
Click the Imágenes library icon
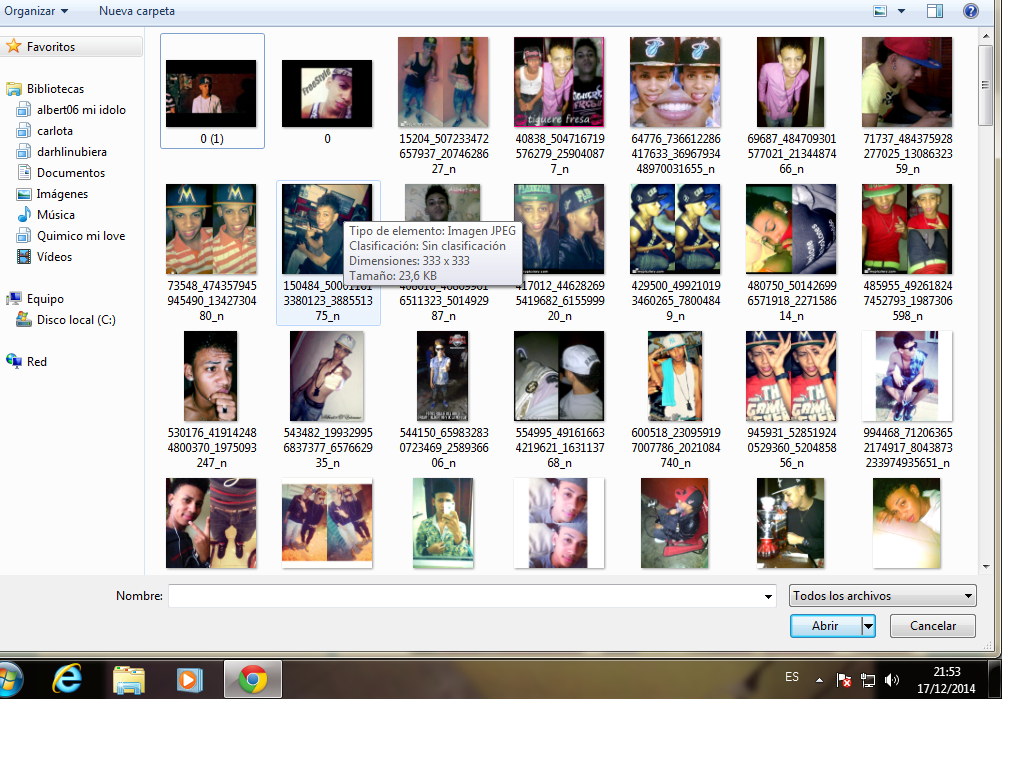tap(24, 194)
